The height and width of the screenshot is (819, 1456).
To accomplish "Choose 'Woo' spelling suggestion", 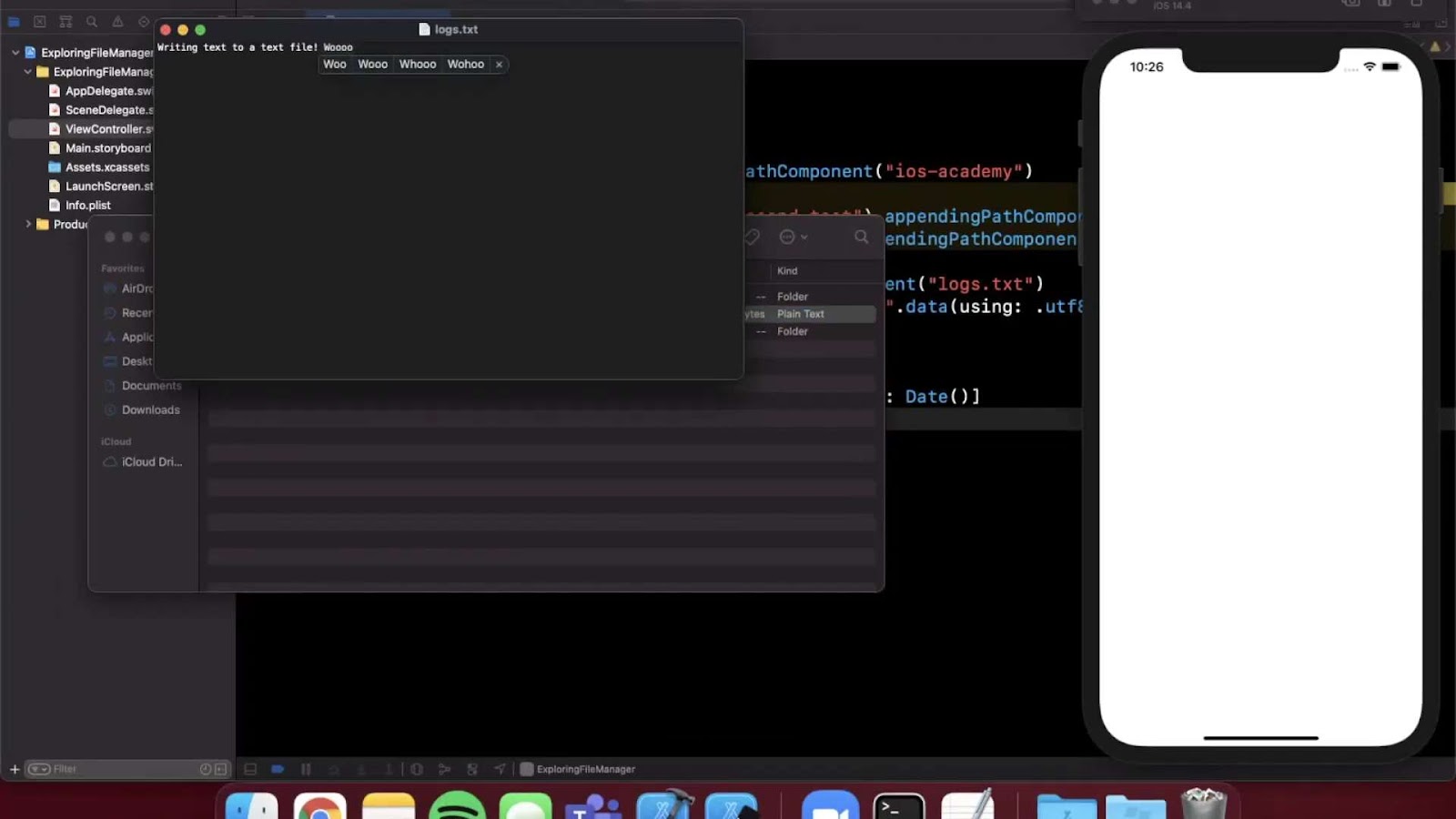I will coord(335,65).
